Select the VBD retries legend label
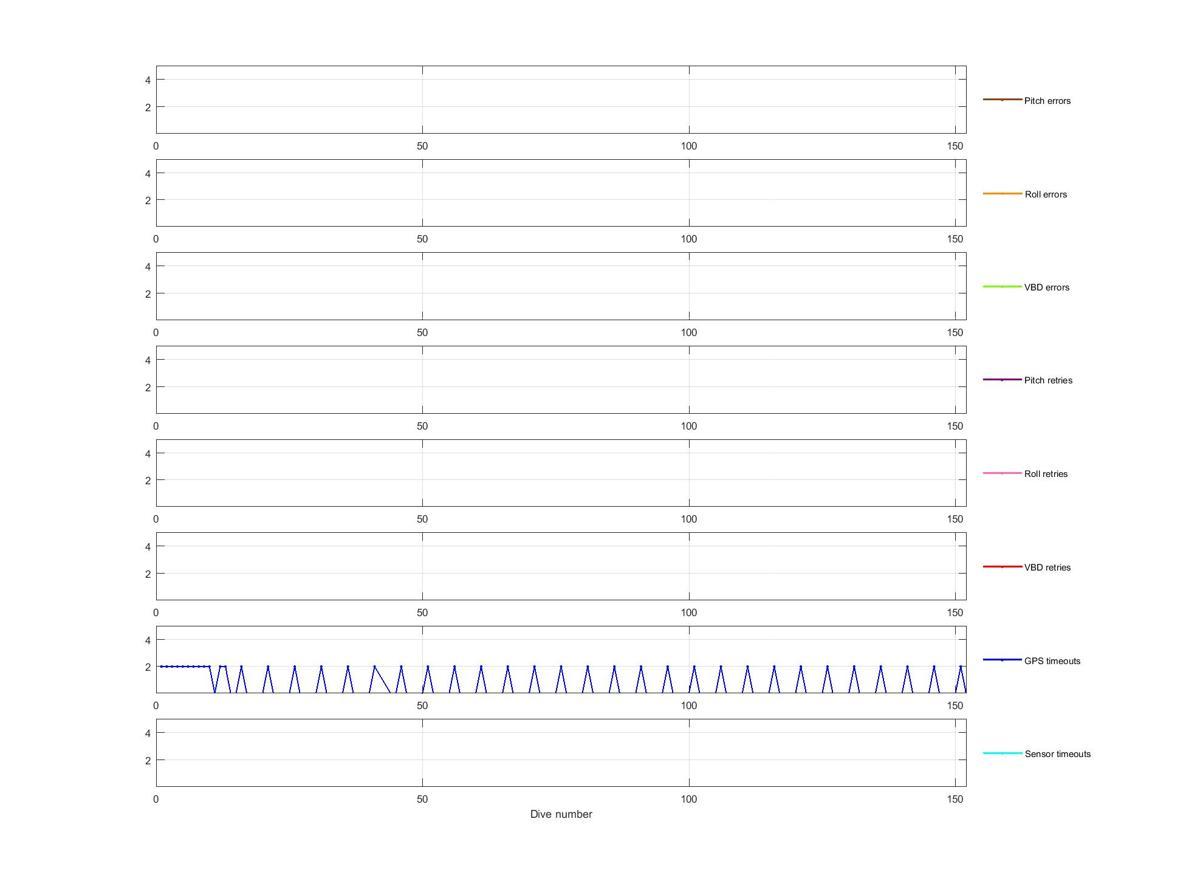The height and width of the screenshot is (885, 1200). [x=1047, y=567]
